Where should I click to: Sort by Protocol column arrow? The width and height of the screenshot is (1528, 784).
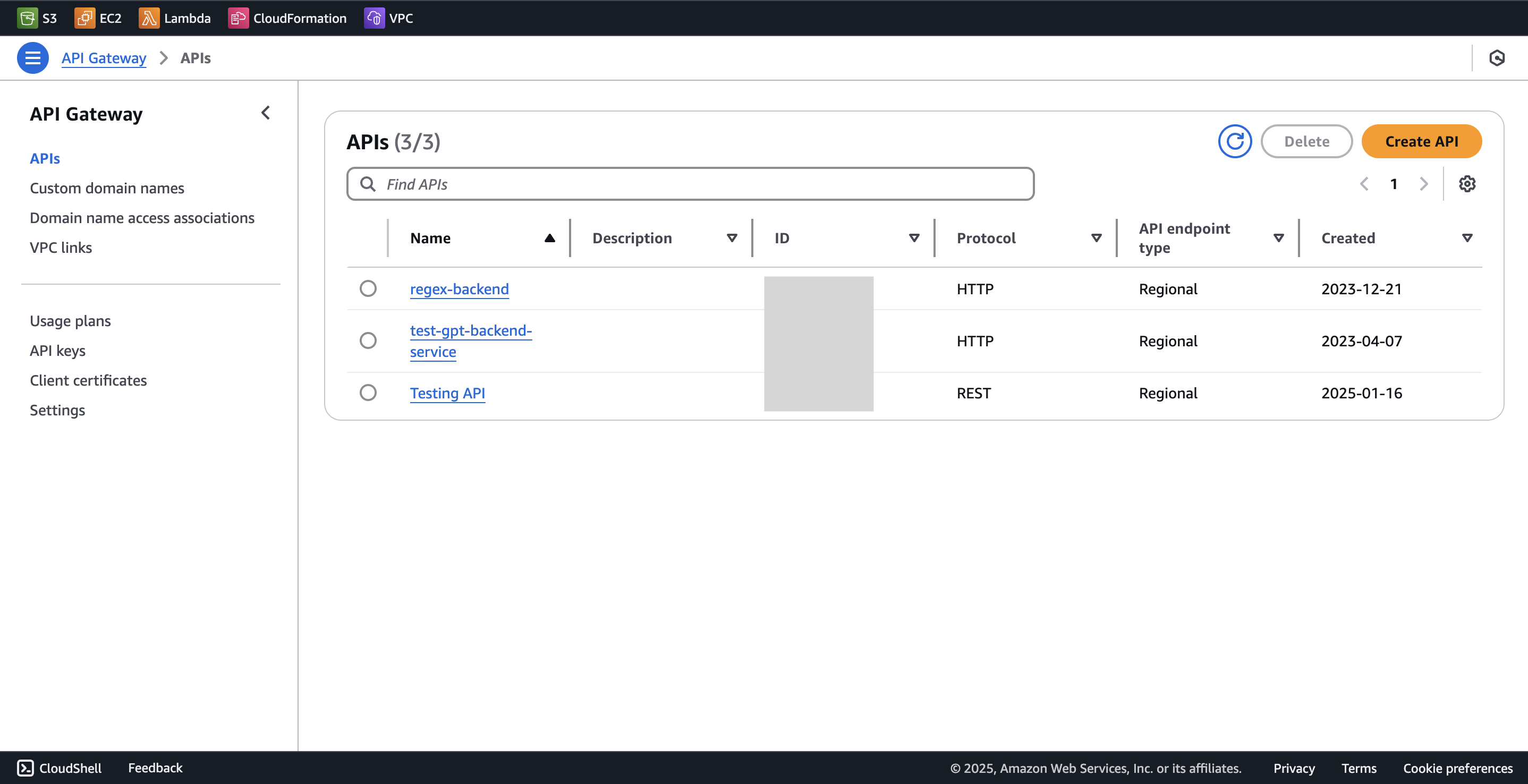coord(1096,238)
